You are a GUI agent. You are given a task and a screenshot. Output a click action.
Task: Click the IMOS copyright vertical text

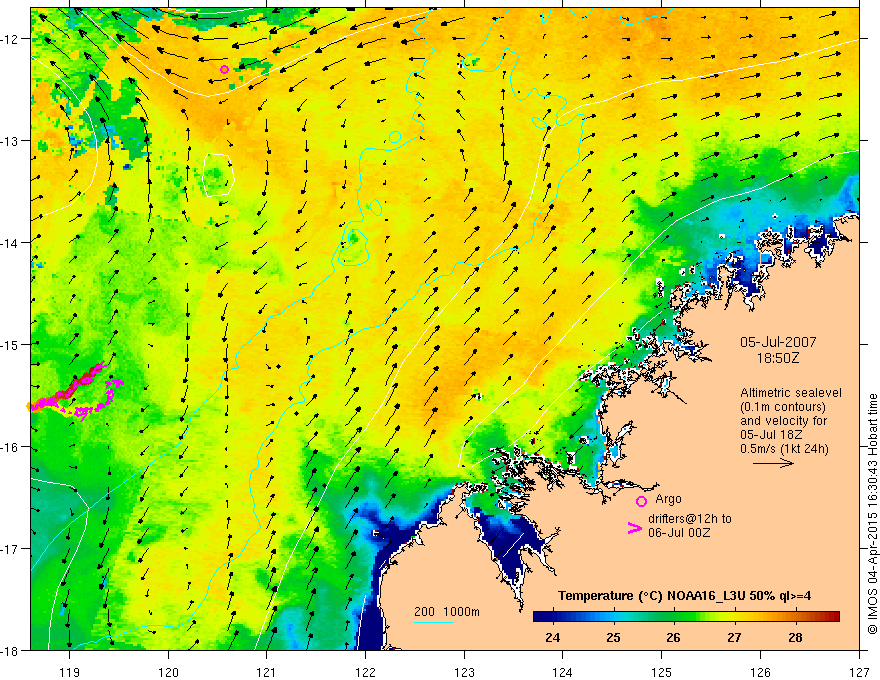point(873,514)
